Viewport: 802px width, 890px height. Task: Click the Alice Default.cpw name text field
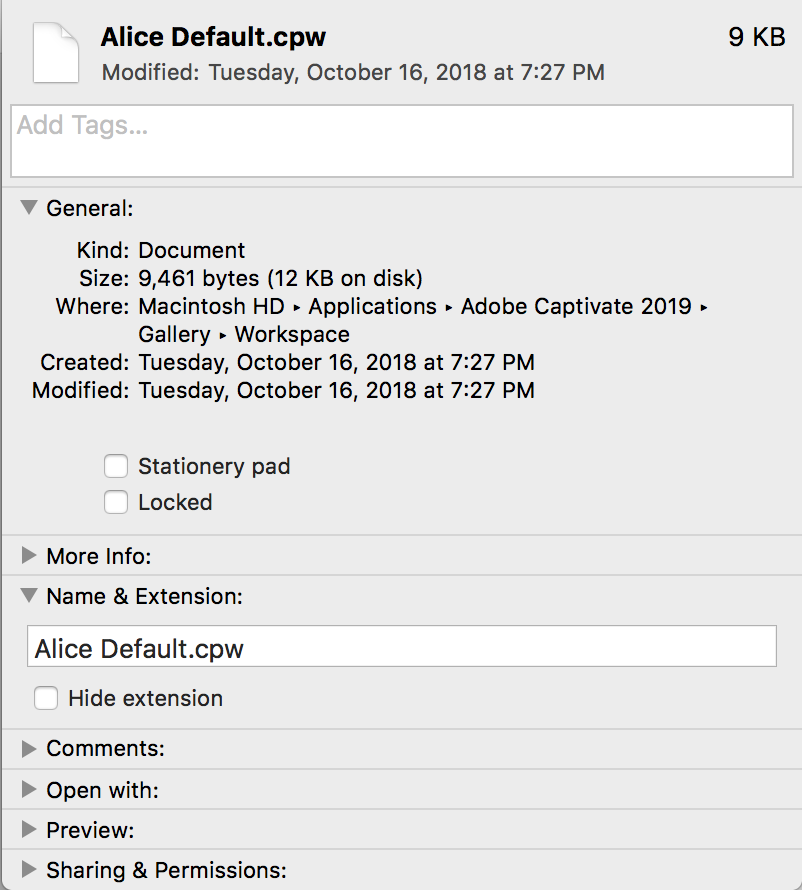[401, 648]
